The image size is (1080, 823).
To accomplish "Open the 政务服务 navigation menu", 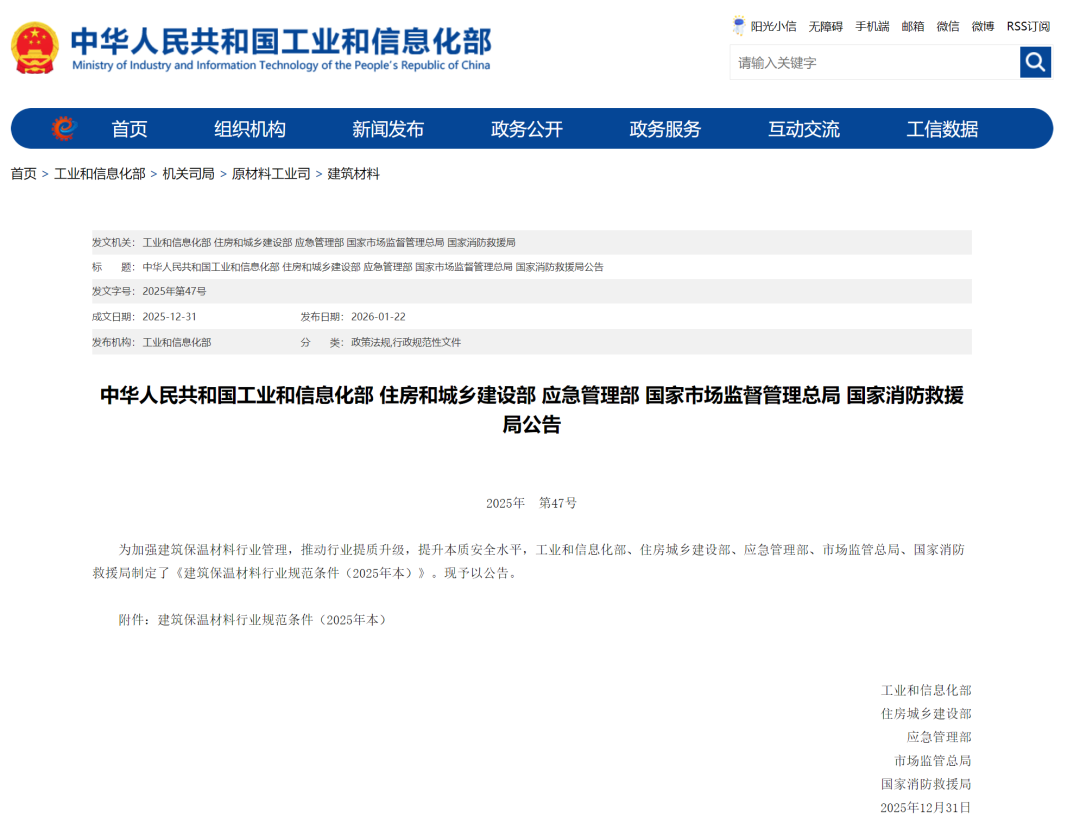I will tap(665, 128).
